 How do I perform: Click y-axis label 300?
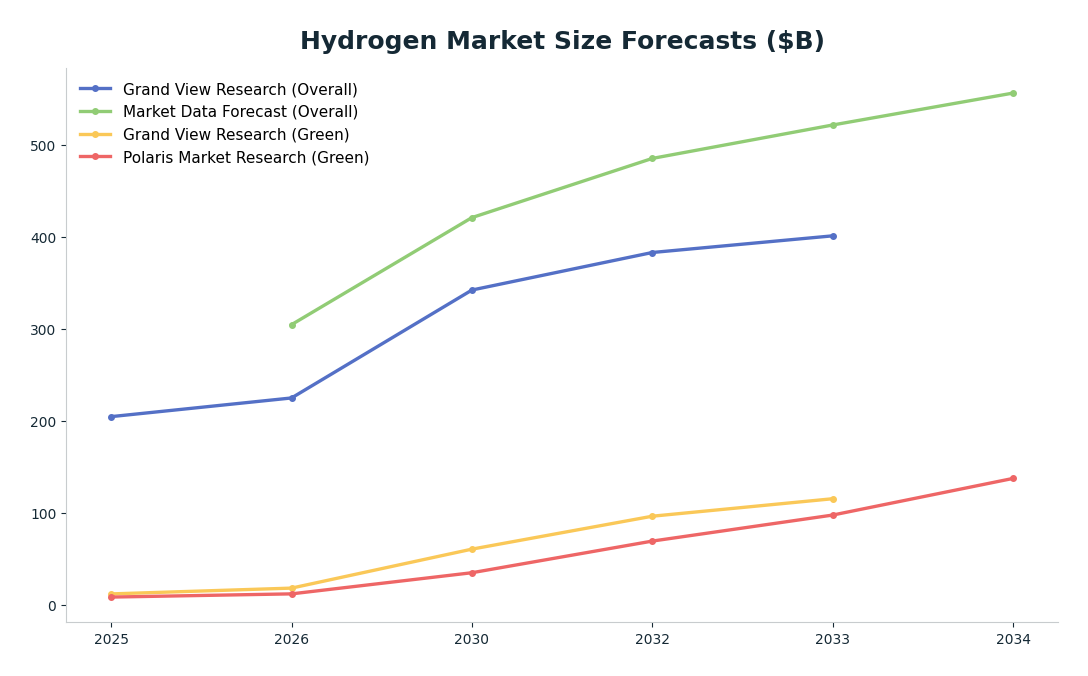point(43,330)
